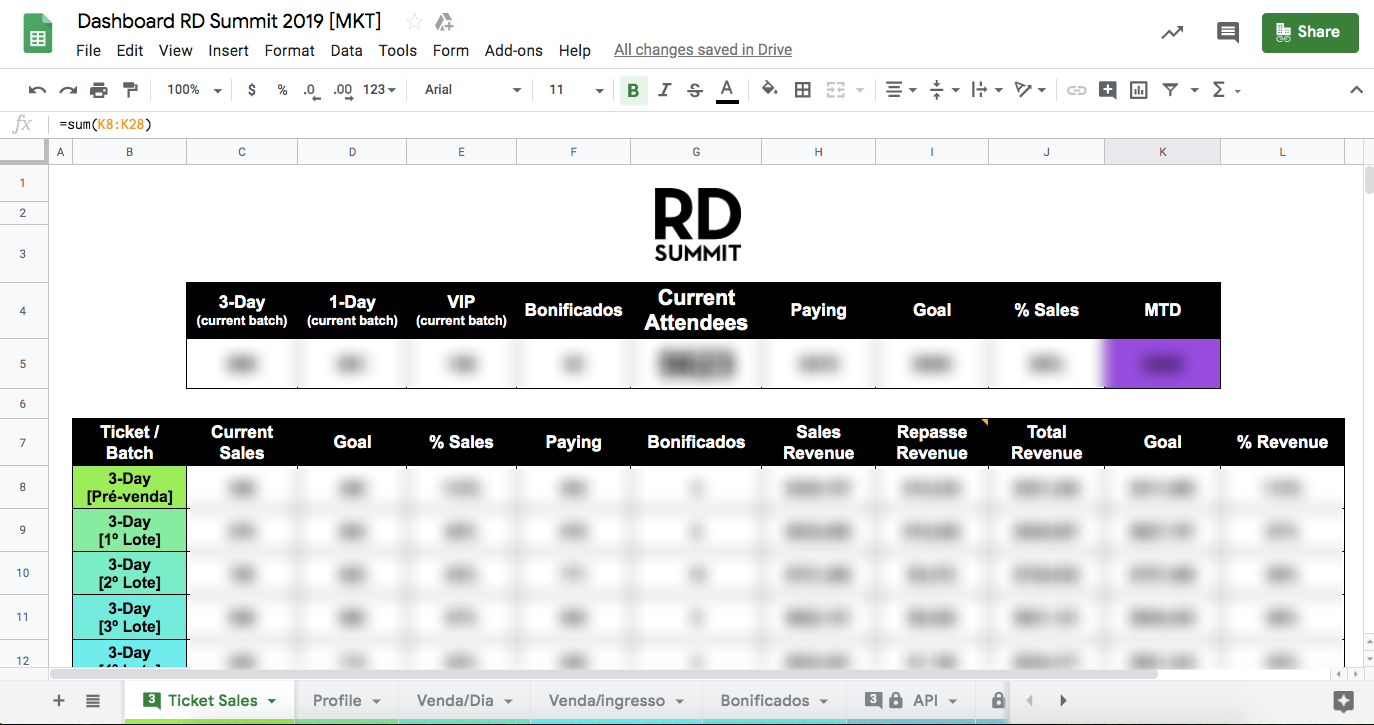Open vertical align dropdown

point(944,90)
